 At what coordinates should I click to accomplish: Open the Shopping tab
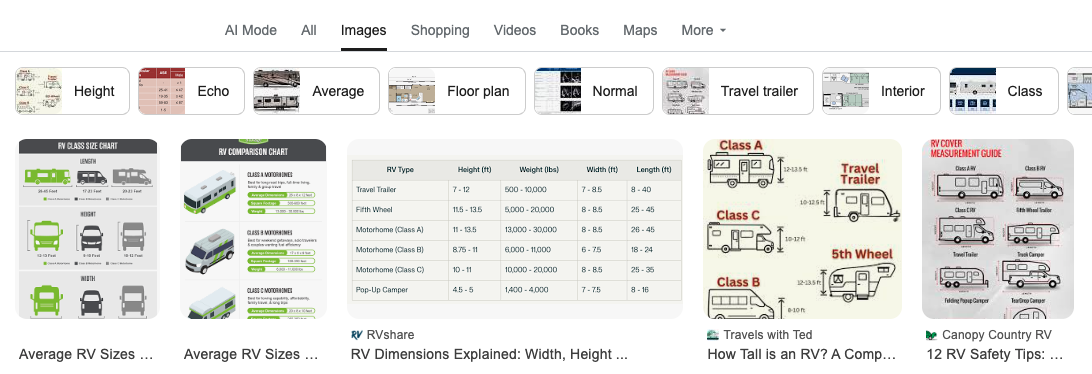[x=440, y=31]
